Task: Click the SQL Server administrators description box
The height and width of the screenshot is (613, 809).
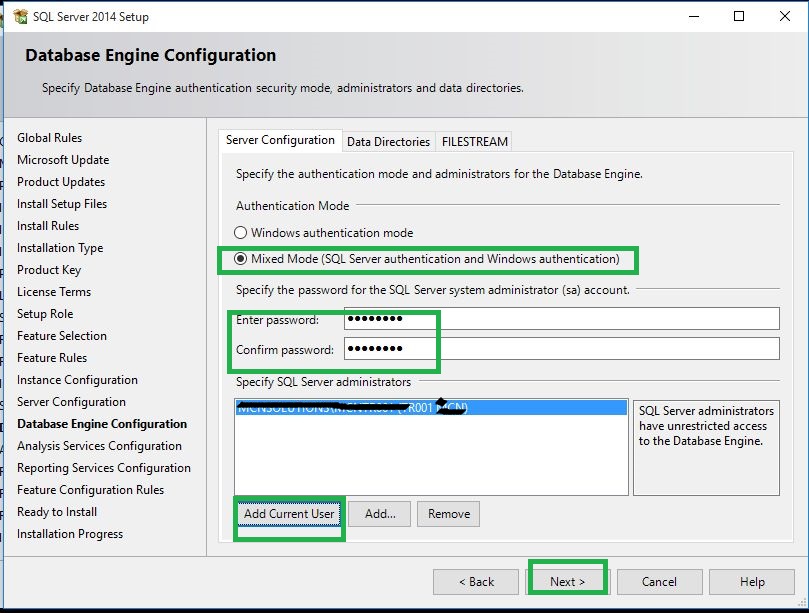Action: point(706,447)
